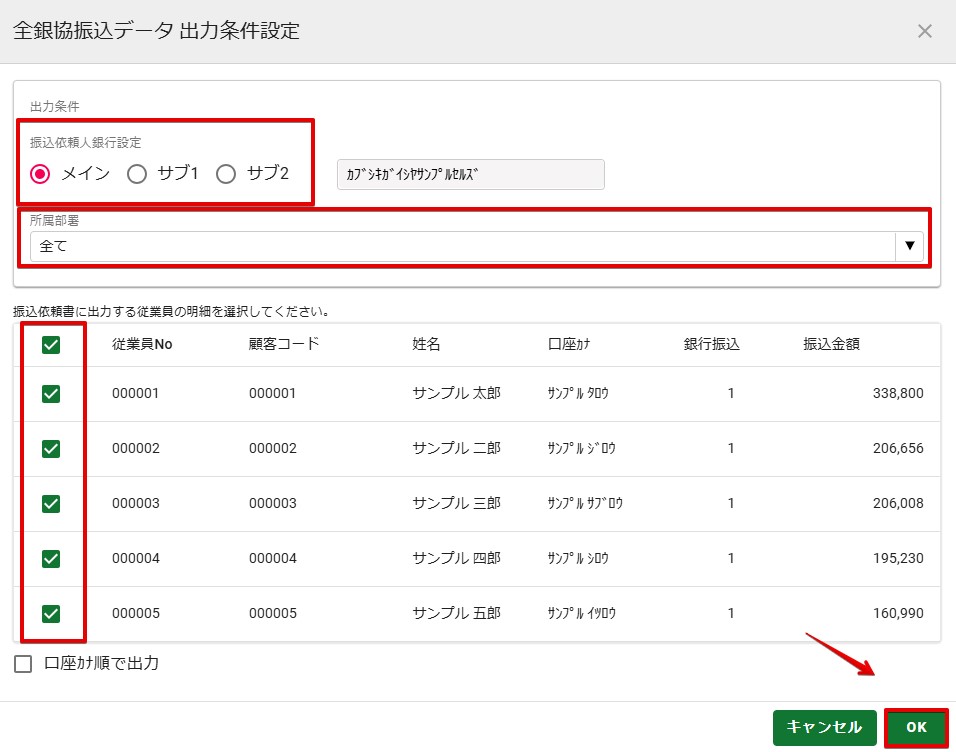Open the 所属部署 dropdown showing 全て
The width and height of the screenshot is (956, 752).
pyautogui.click(x=477, y=246)
